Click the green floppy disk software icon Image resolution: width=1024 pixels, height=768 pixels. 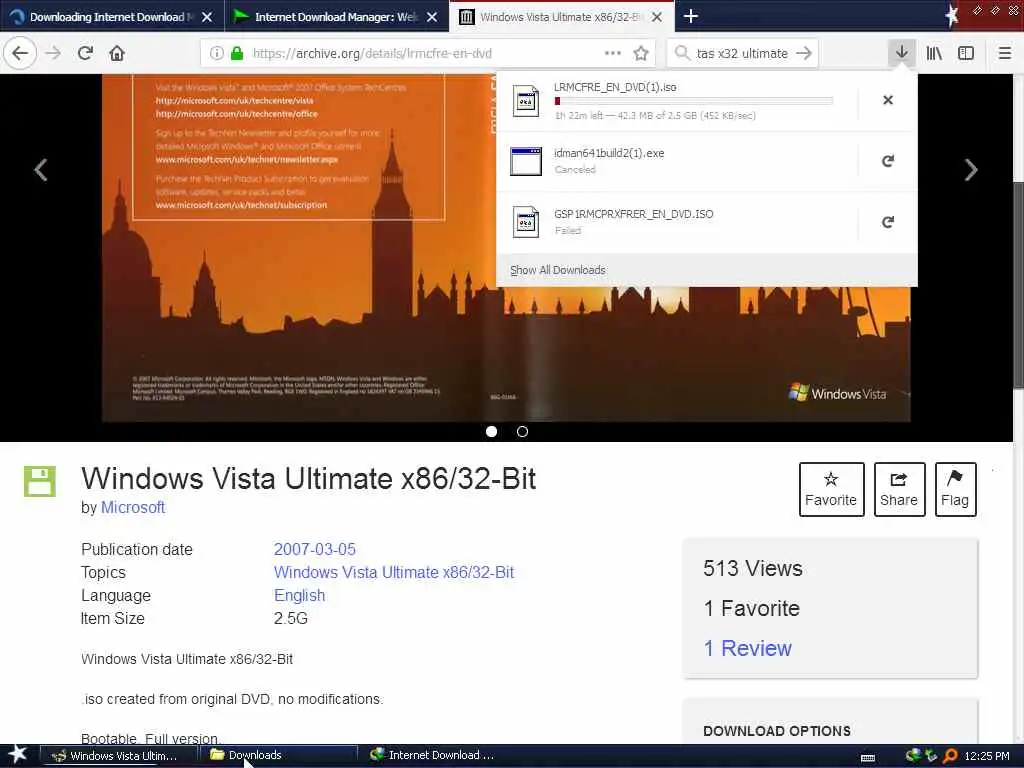click(x=40, y=481)
